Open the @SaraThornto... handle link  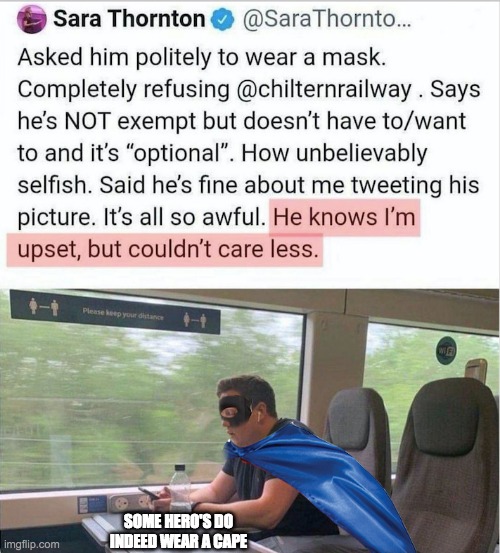[x=326, y=19]
